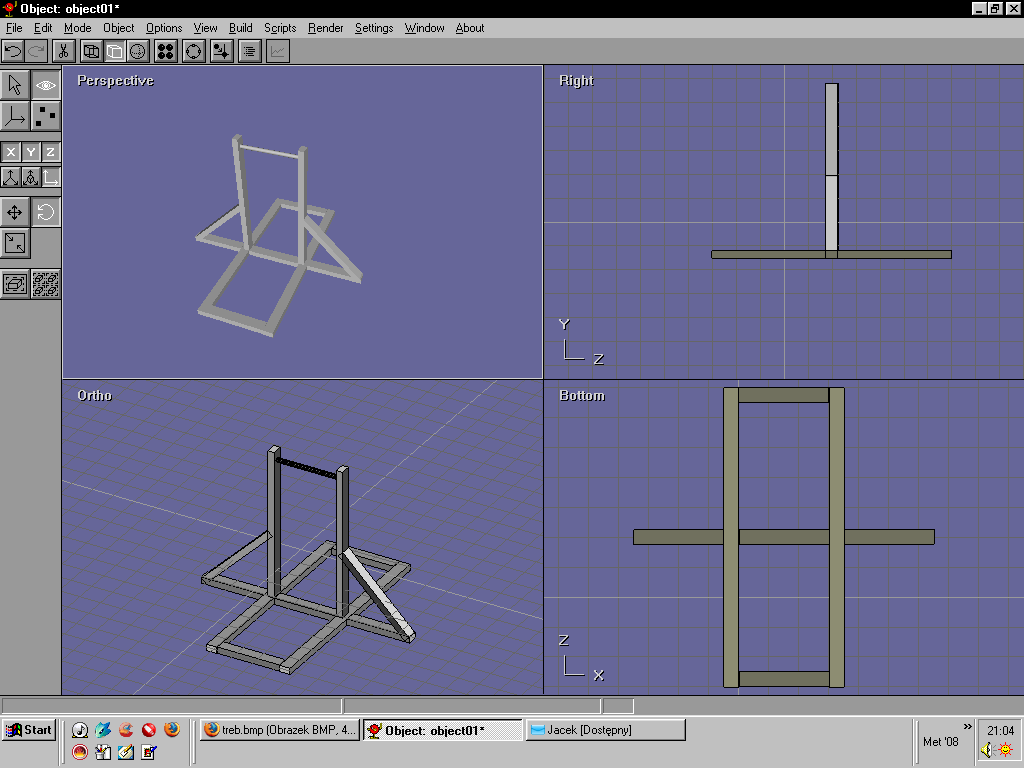Click the axes coordinate tool icon
1024x768 pixels.
[15, 117]
